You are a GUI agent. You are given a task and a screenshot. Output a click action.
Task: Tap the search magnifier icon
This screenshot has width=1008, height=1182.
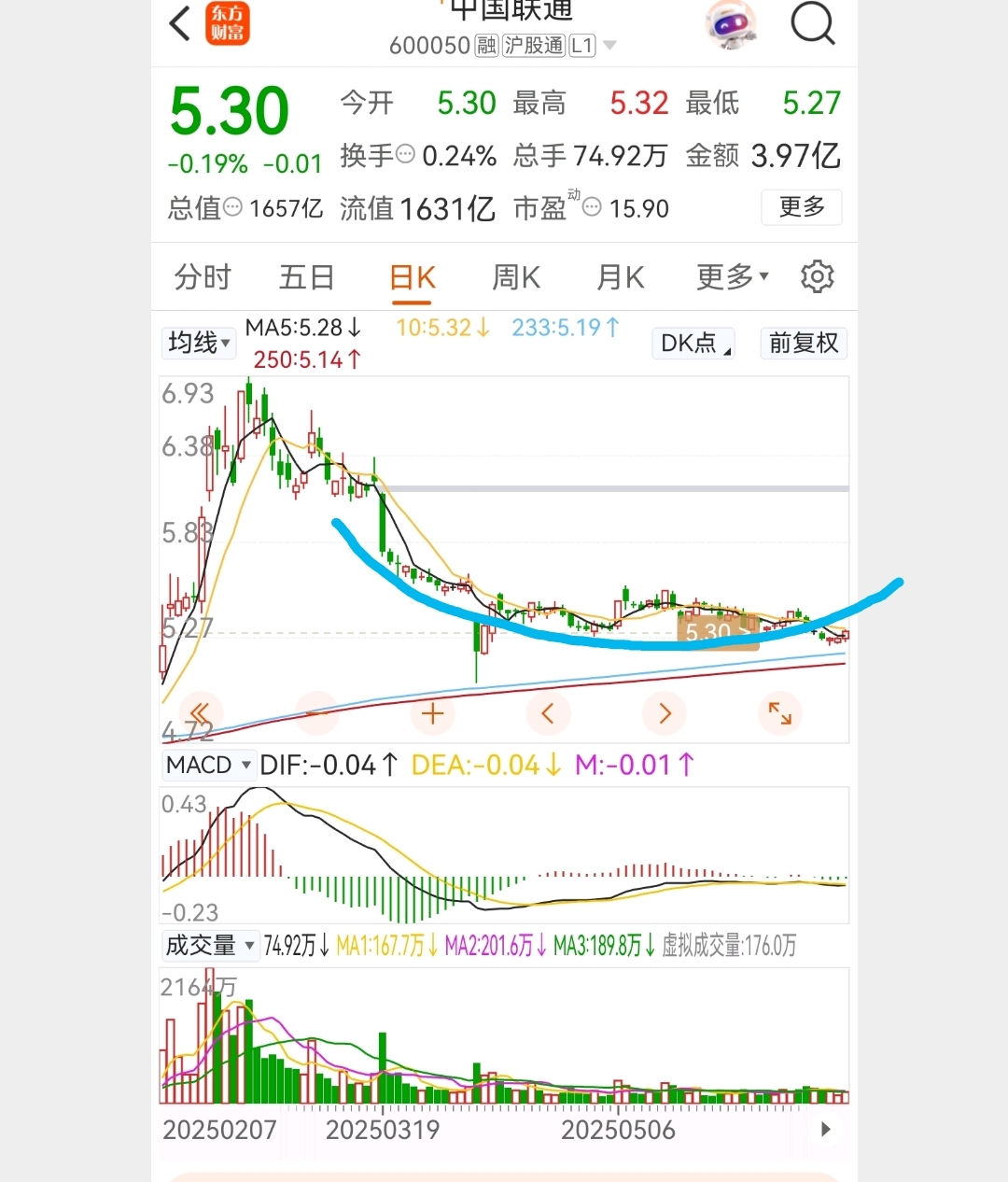[x=813, y=22]
